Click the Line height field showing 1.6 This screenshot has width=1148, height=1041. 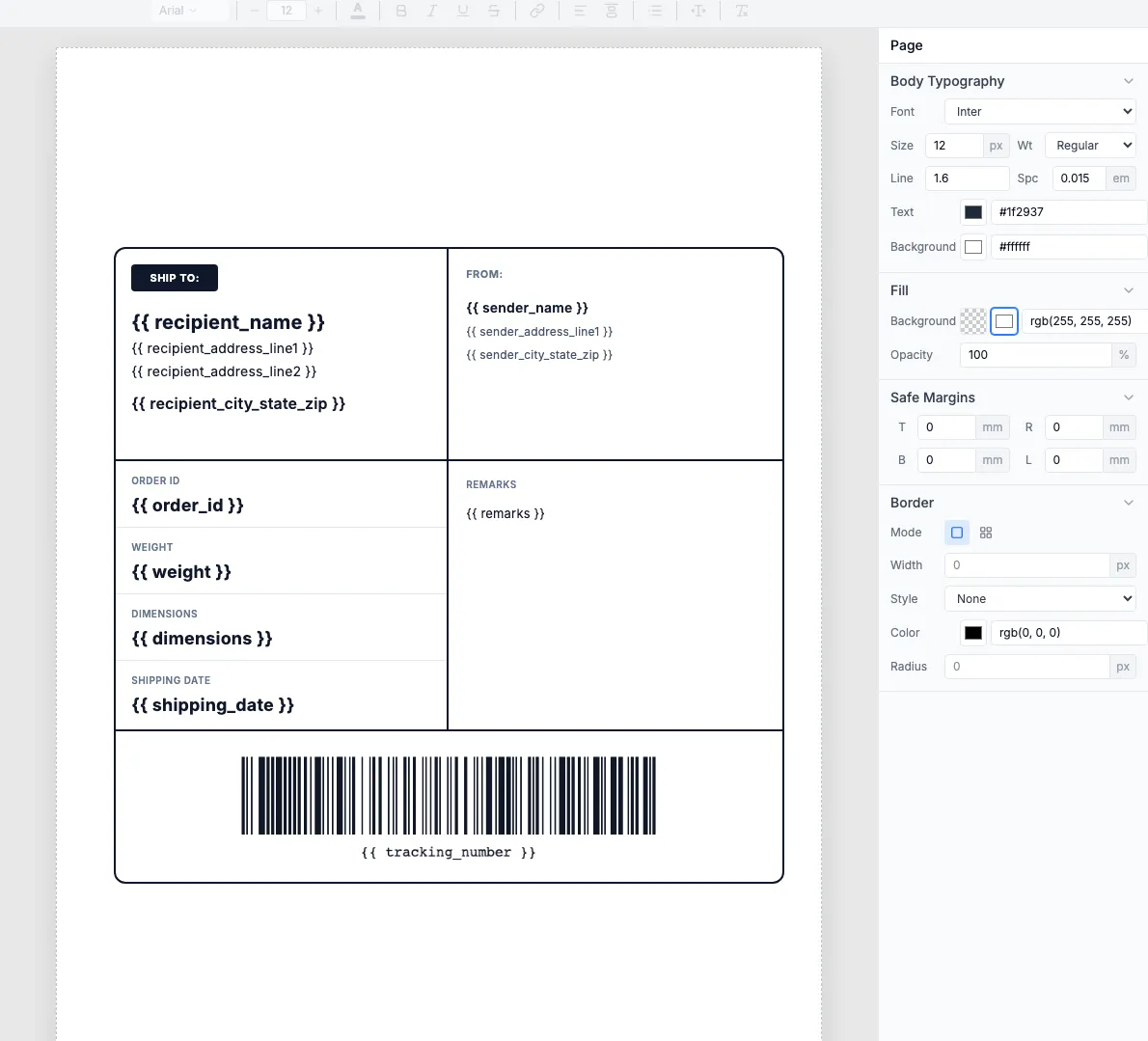coord(968,178)
